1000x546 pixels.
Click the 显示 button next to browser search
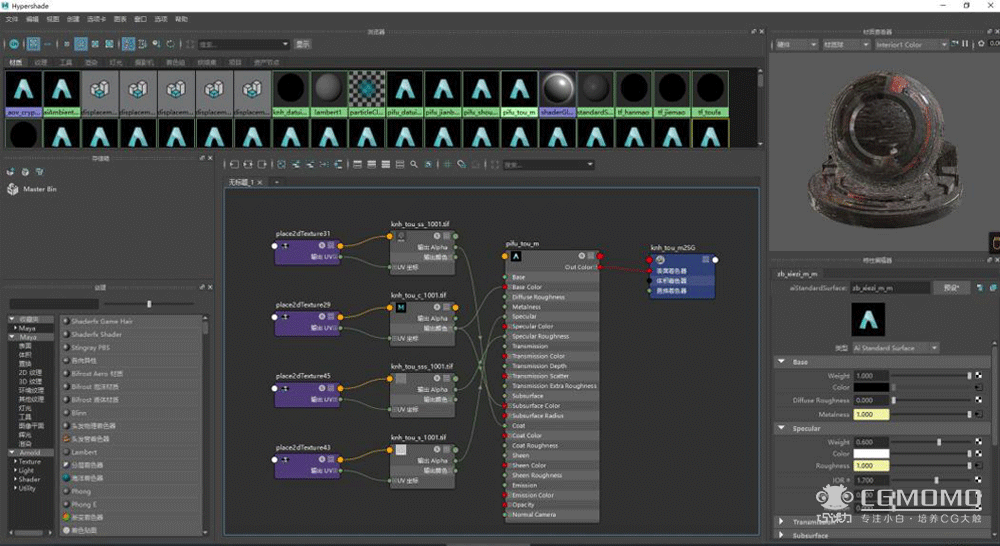[302, 44]
